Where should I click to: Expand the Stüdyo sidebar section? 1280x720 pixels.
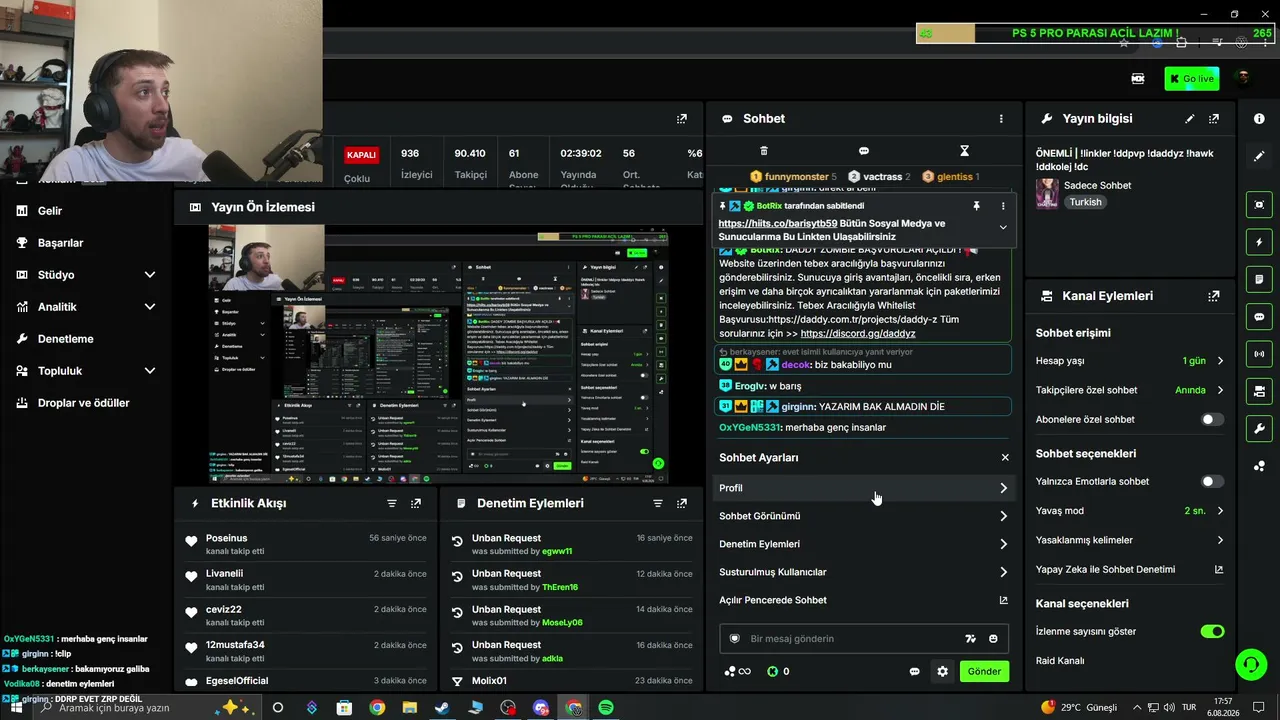point(149,275)
